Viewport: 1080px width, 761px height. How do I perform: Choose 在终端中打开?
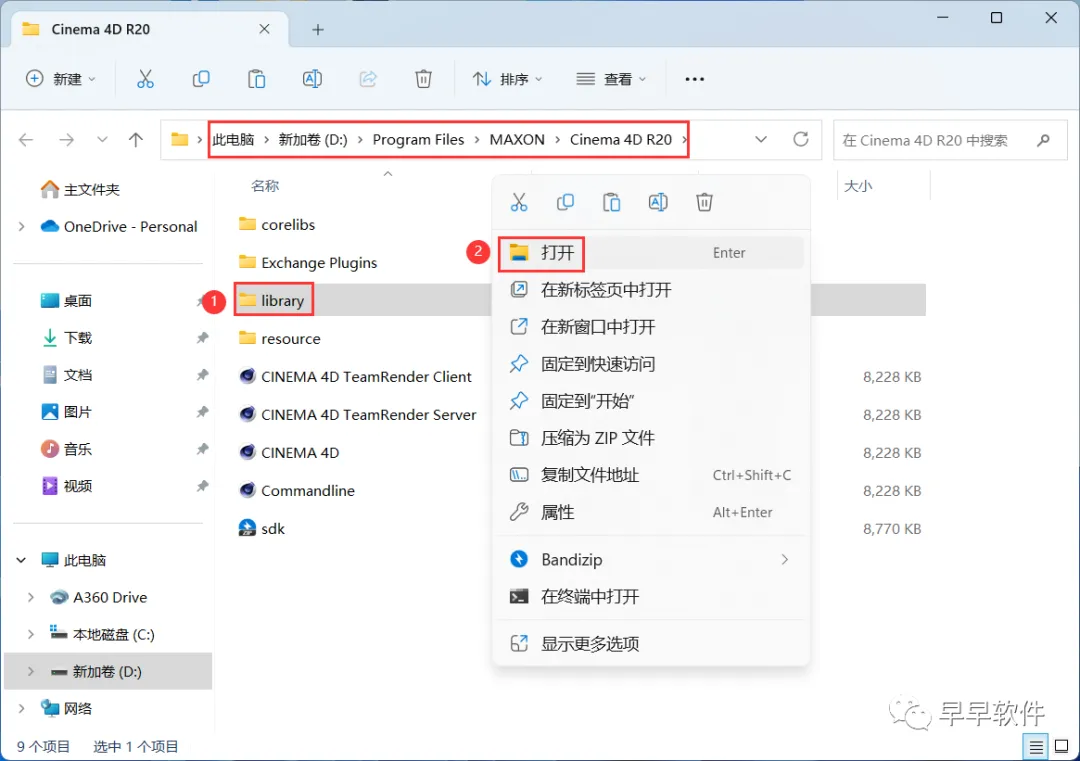click(650, 596)
